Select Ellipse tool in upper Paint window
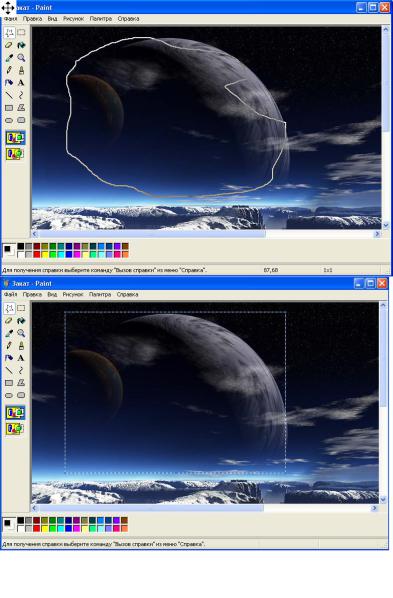 tap(9, 120)
